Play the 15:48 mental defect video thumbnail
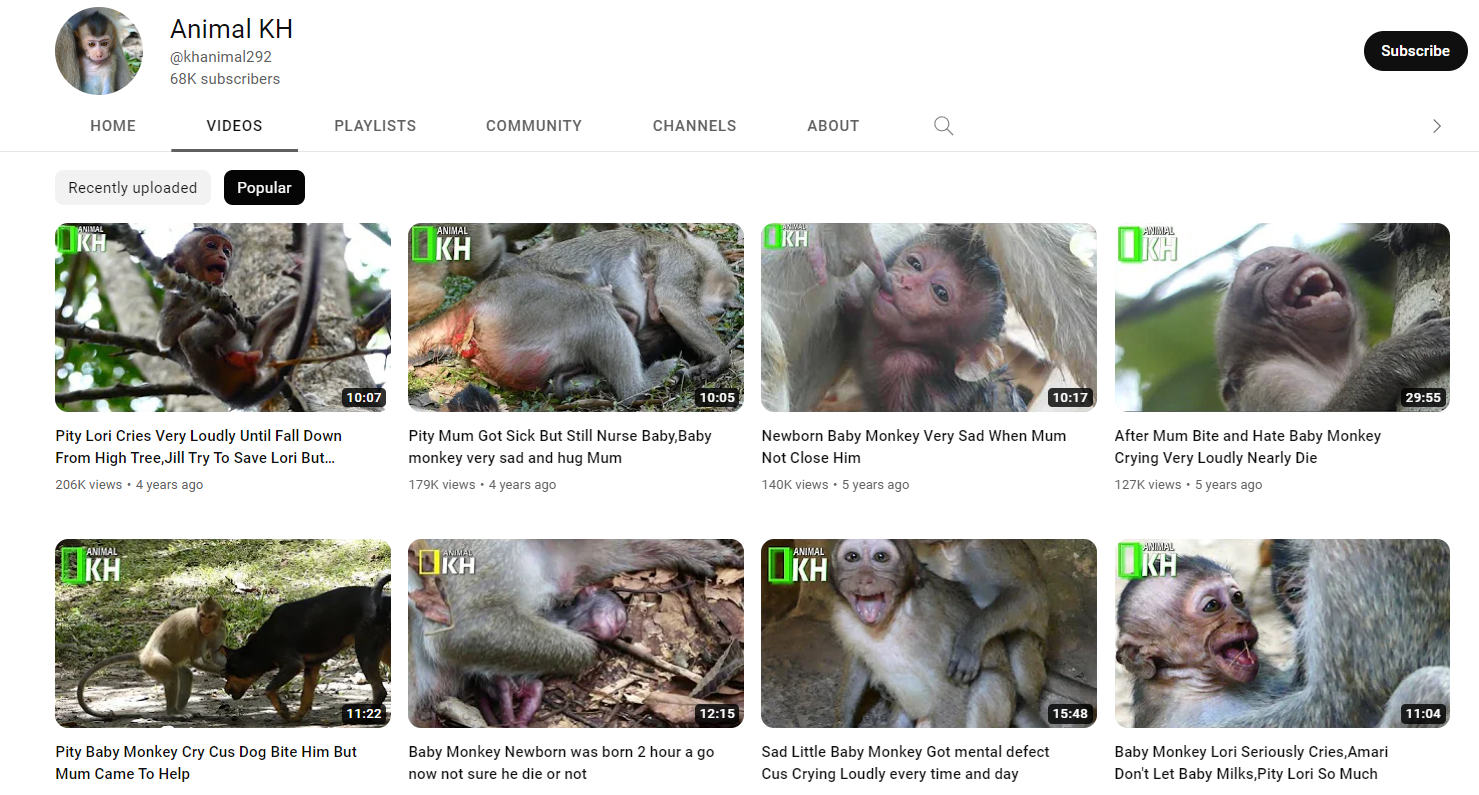The width and height of the screenshot is (1479, 795). (x=929, y=634)
